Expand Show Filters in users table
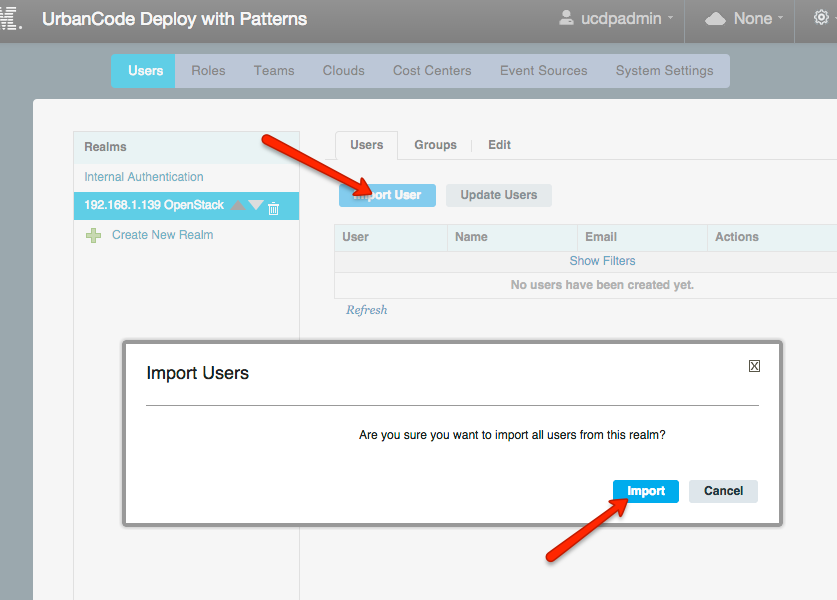 [x=602, y=261]
